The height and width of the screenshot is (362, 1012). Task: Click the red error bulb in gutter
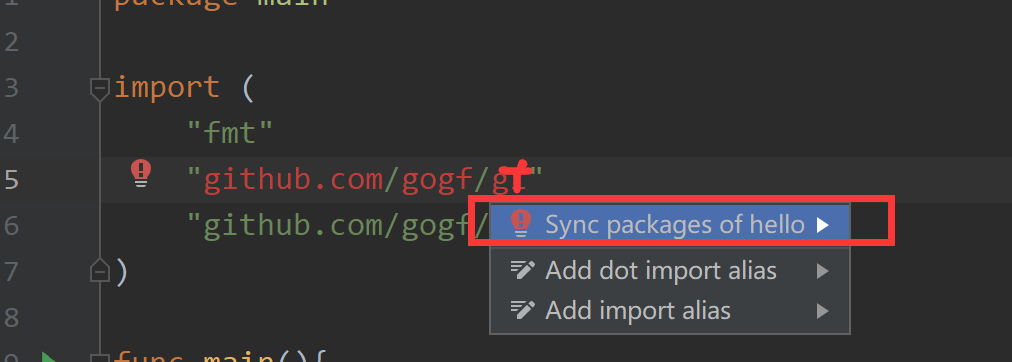click(141, 173)
